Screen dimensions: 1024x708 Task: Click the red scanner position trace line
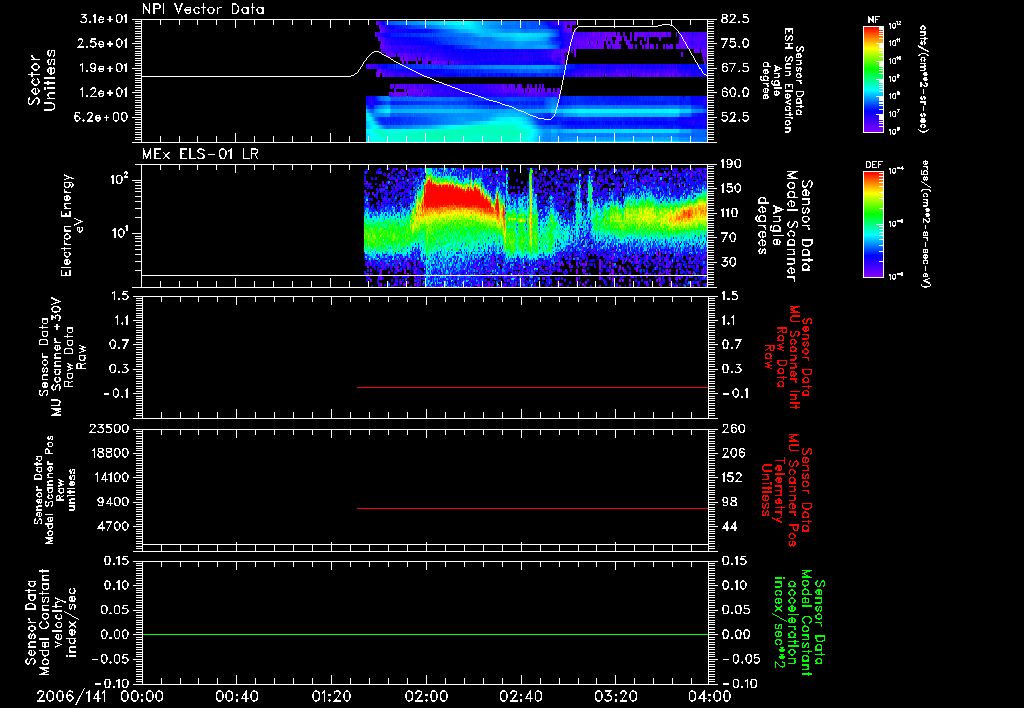[x=532, y=508]
